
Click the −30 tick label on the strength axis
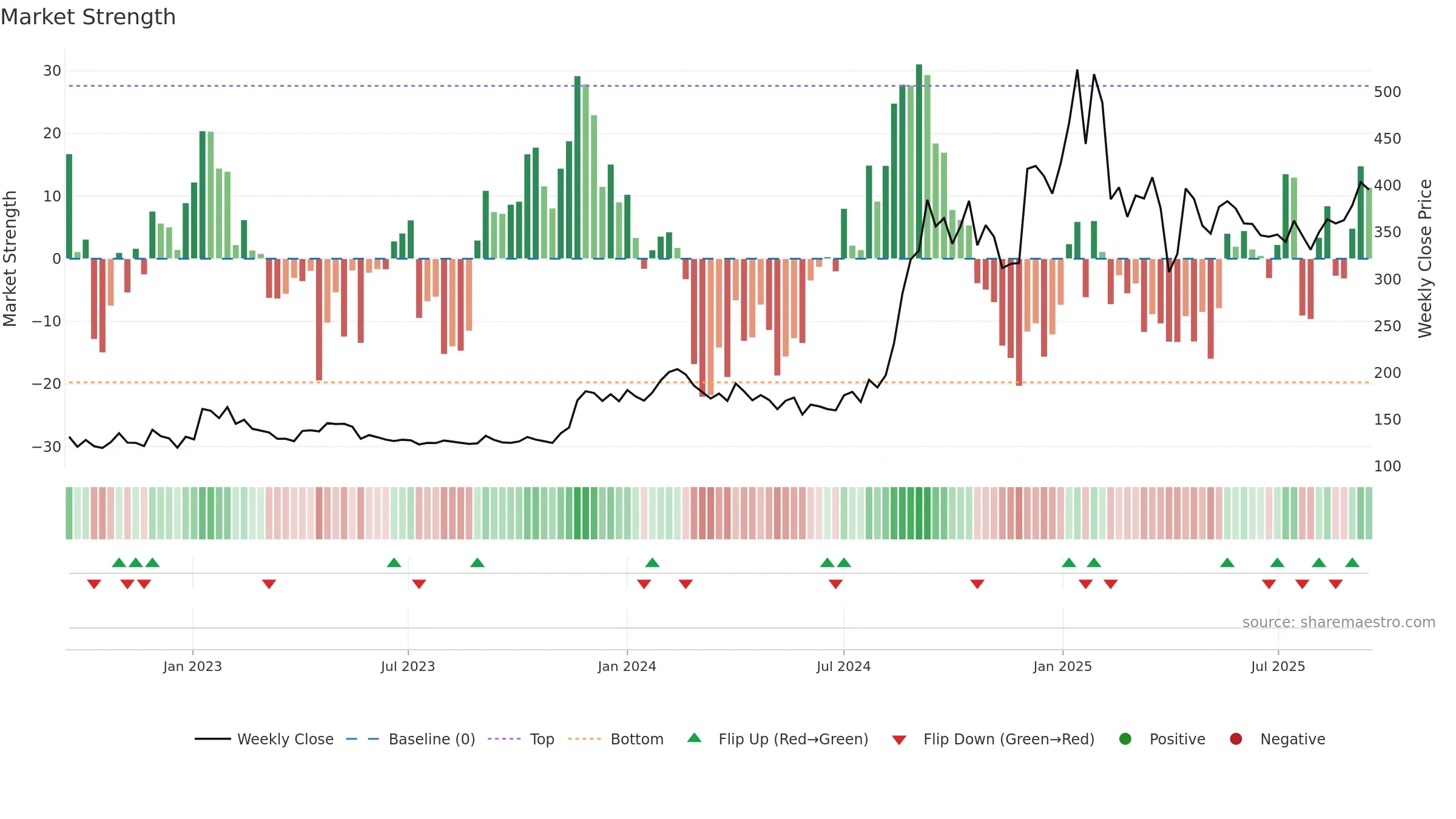(x=47, y=447)
